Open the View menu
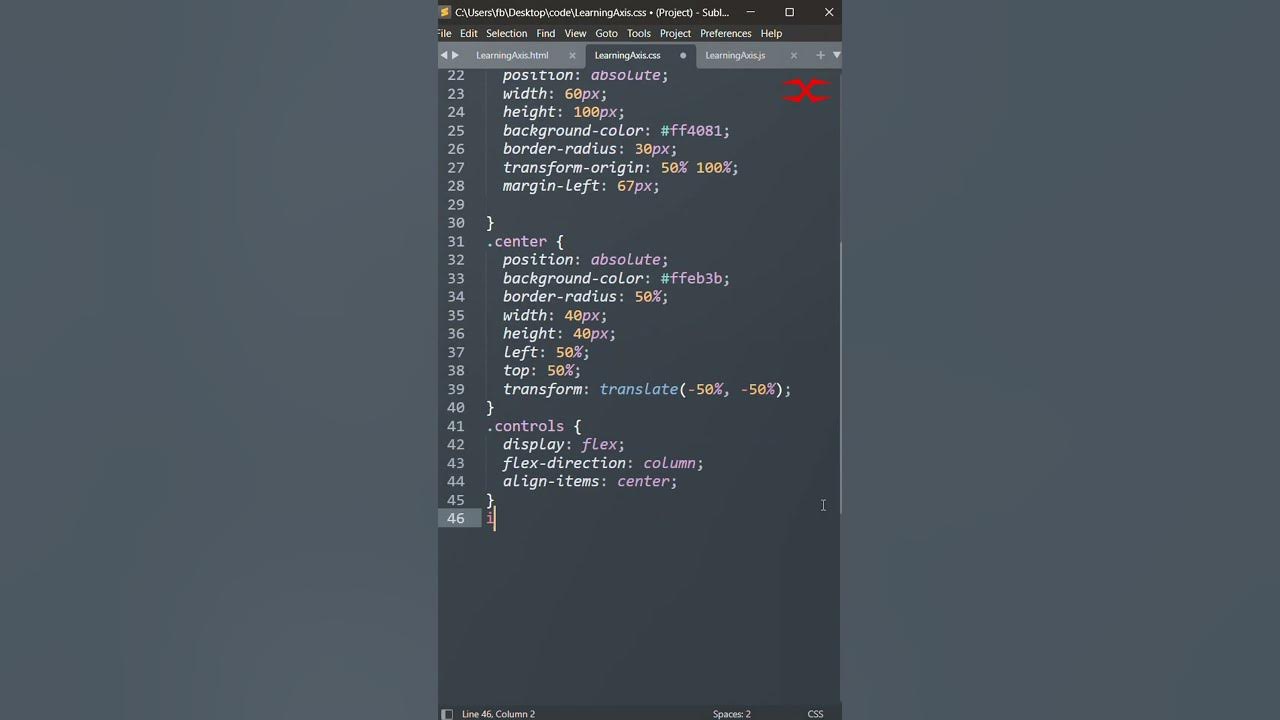The height and width of the screenshot is (720, 1280). click(576, 33)
